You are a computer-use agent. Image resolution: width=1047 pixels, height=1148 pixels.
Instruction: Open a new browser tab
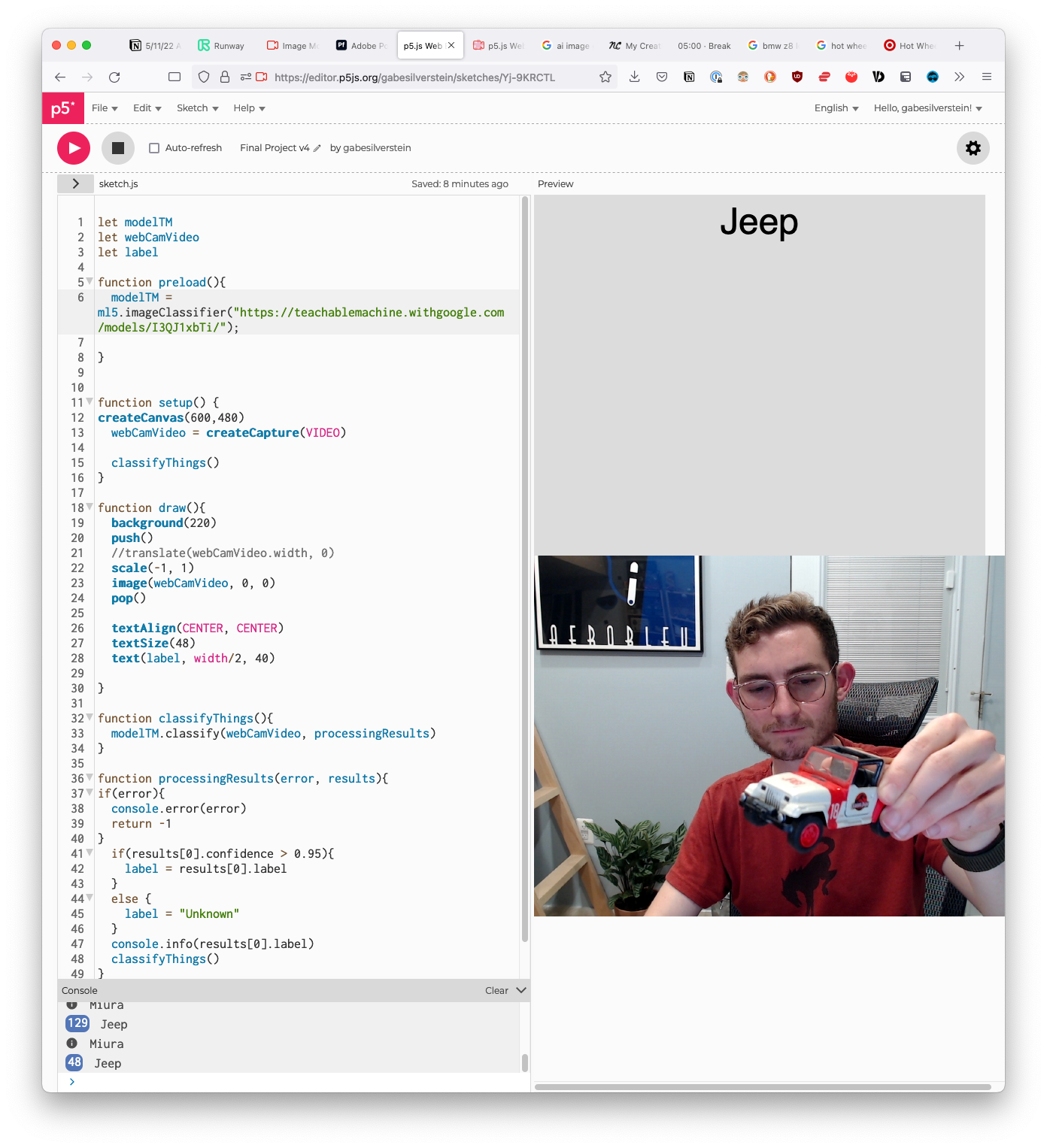[959, 46]
